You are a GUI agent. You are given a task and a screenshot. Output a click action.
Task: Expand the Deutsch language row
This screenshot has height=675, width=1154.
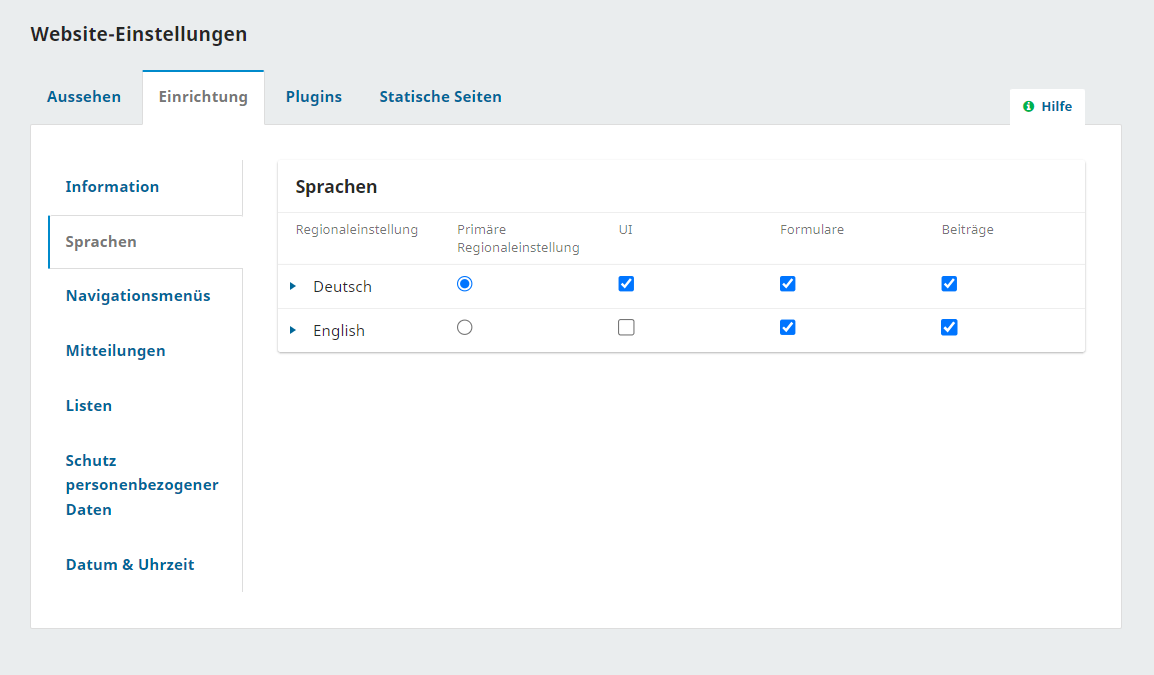(x=293, y=287)
